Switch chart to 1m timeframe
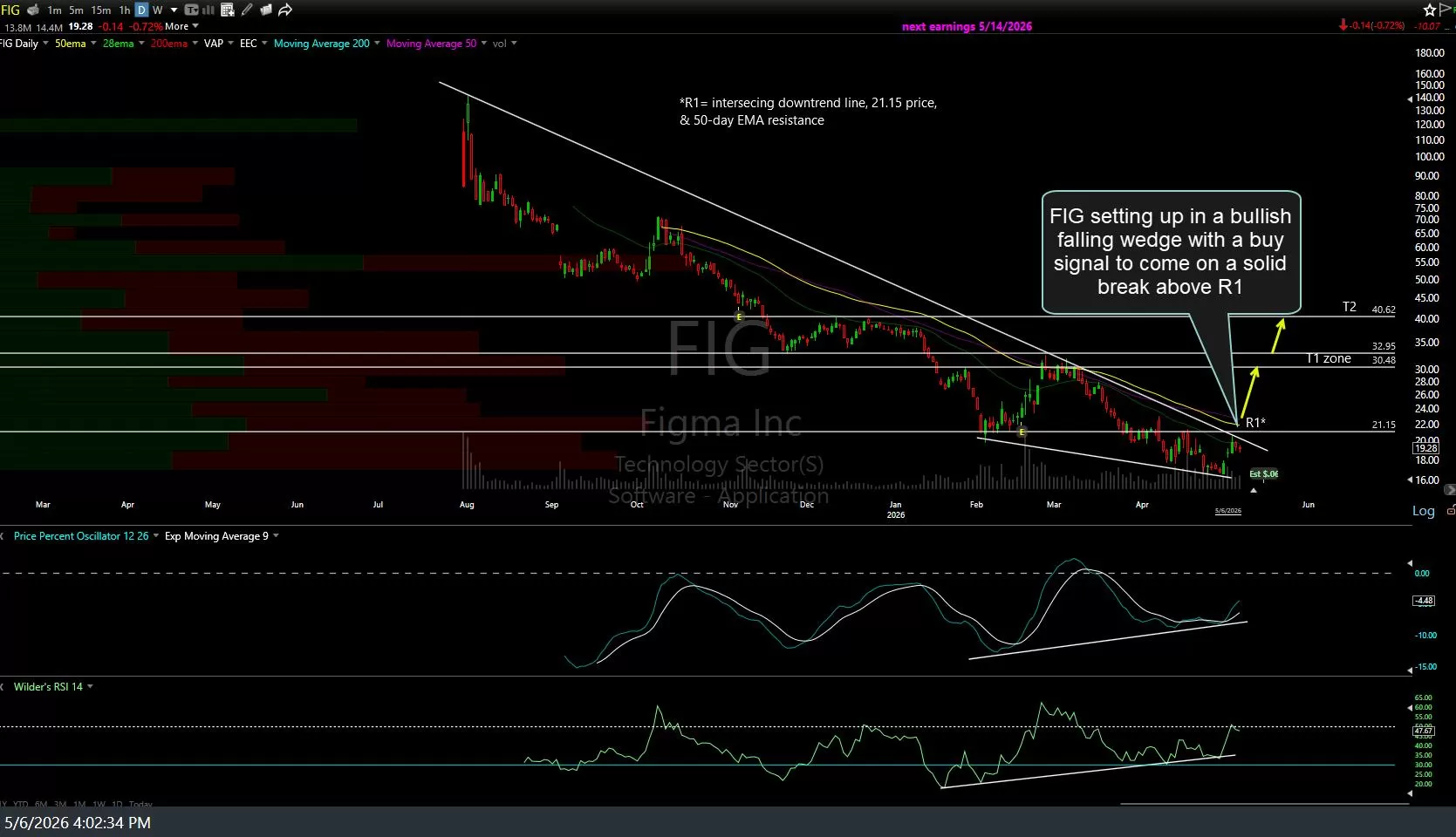This screenshot has width=1456, height=837. (54, 10)
